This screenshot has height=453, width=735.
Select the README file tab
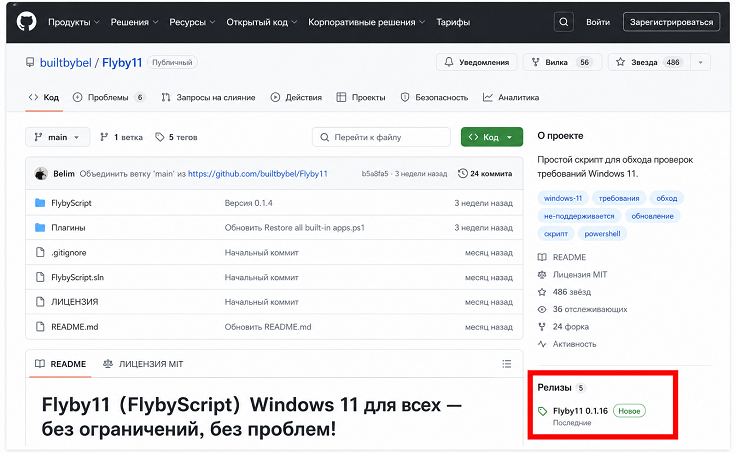coord(60,364)
